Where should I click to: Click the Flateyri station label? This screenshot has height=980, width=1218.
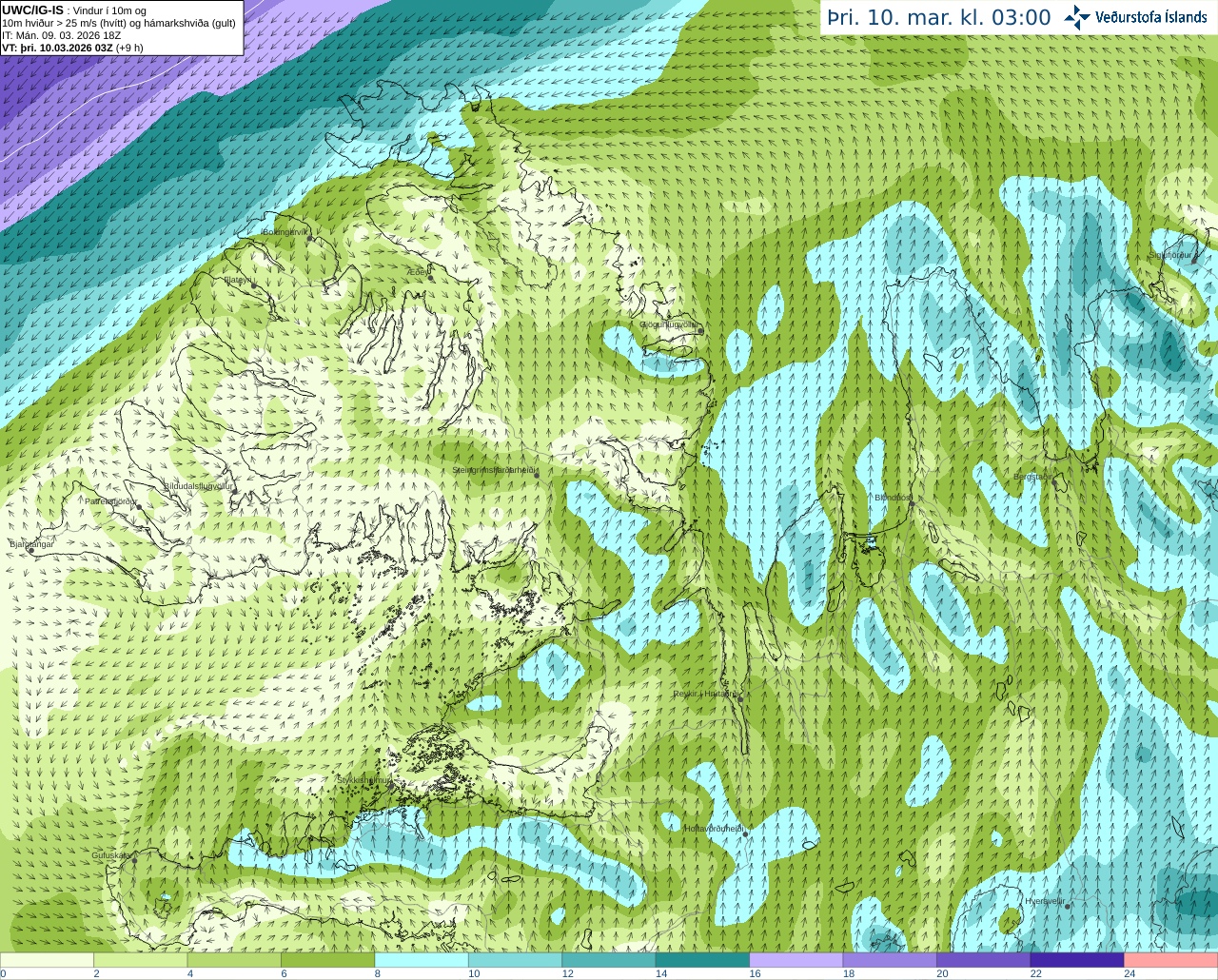point(237,280)
